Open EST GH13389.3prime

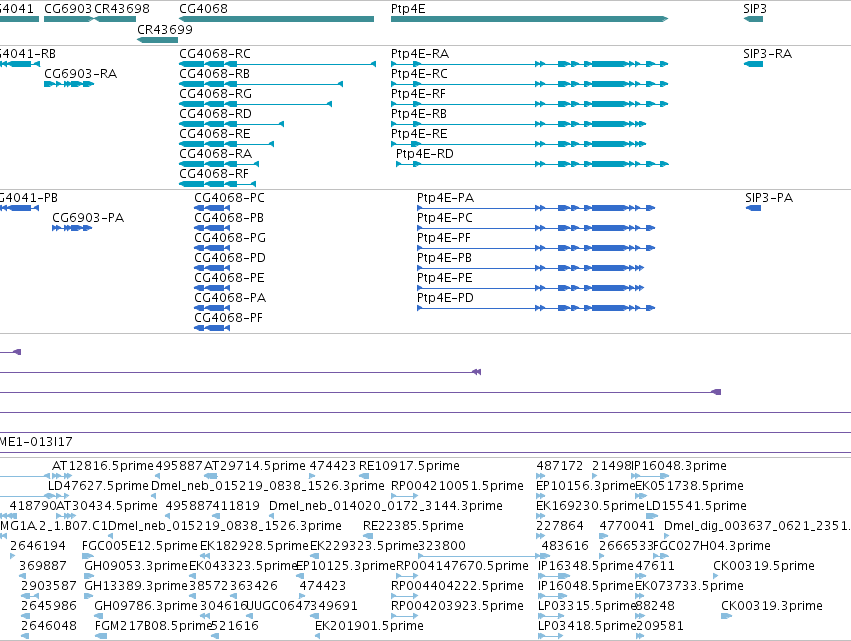point(136,586)
